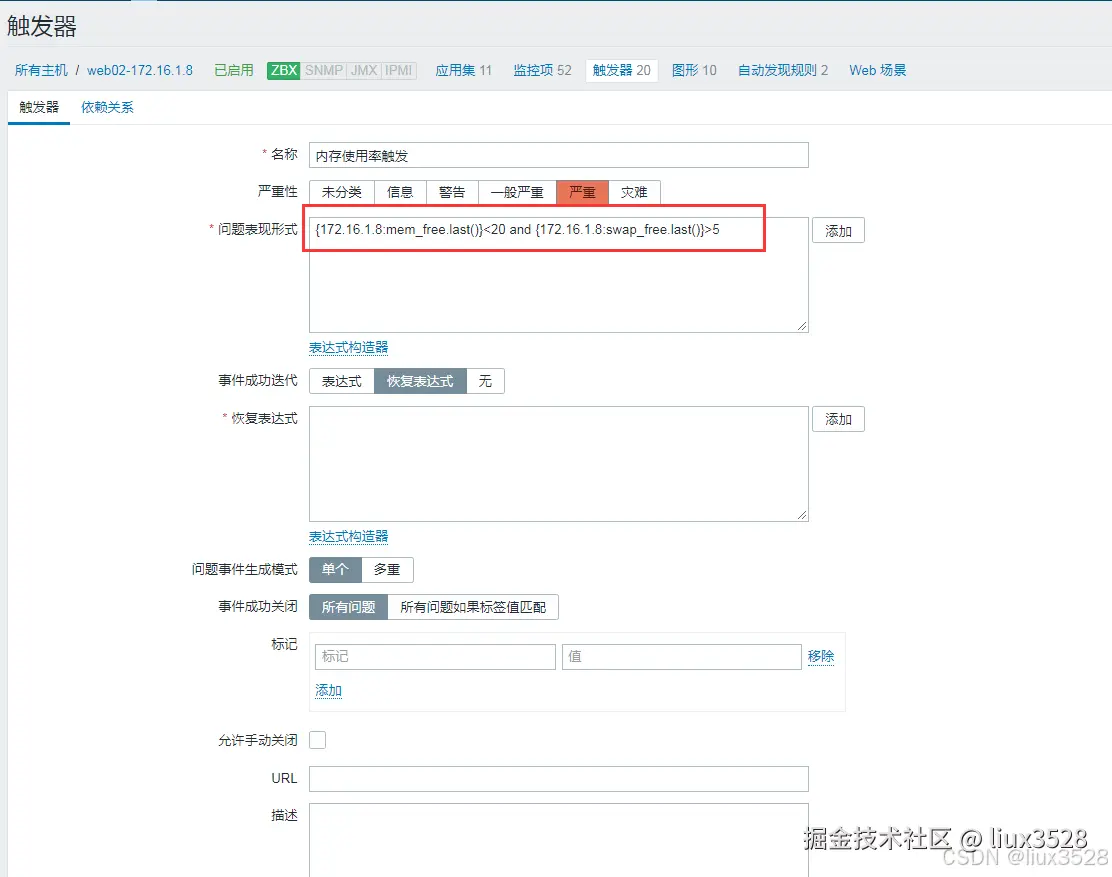This screenshot has width=1112, height=877.
Task: Click the 名称 input field
Action: [558, 155]
